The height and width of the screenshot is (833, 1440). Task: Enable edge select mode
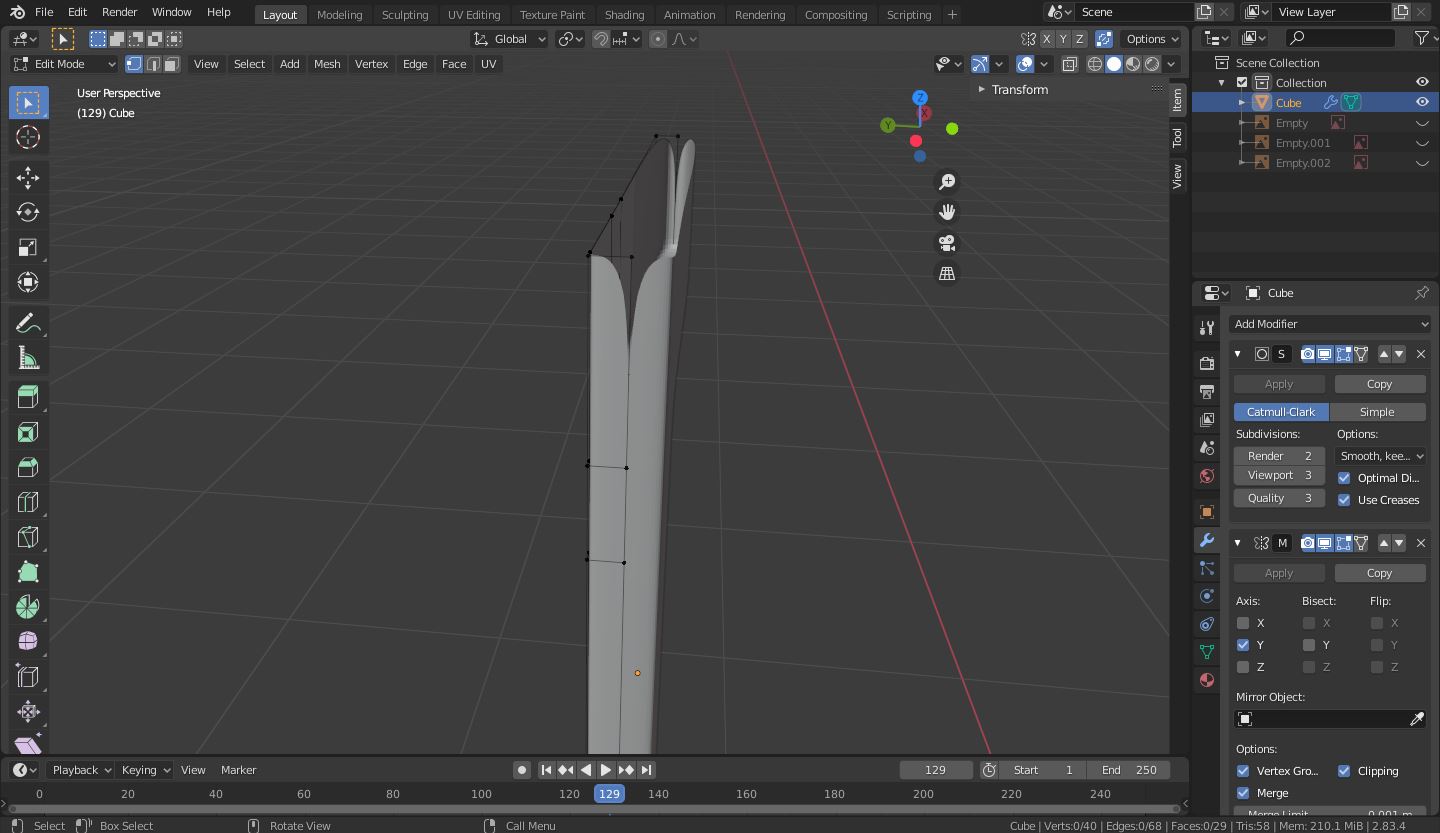point(153,64)
